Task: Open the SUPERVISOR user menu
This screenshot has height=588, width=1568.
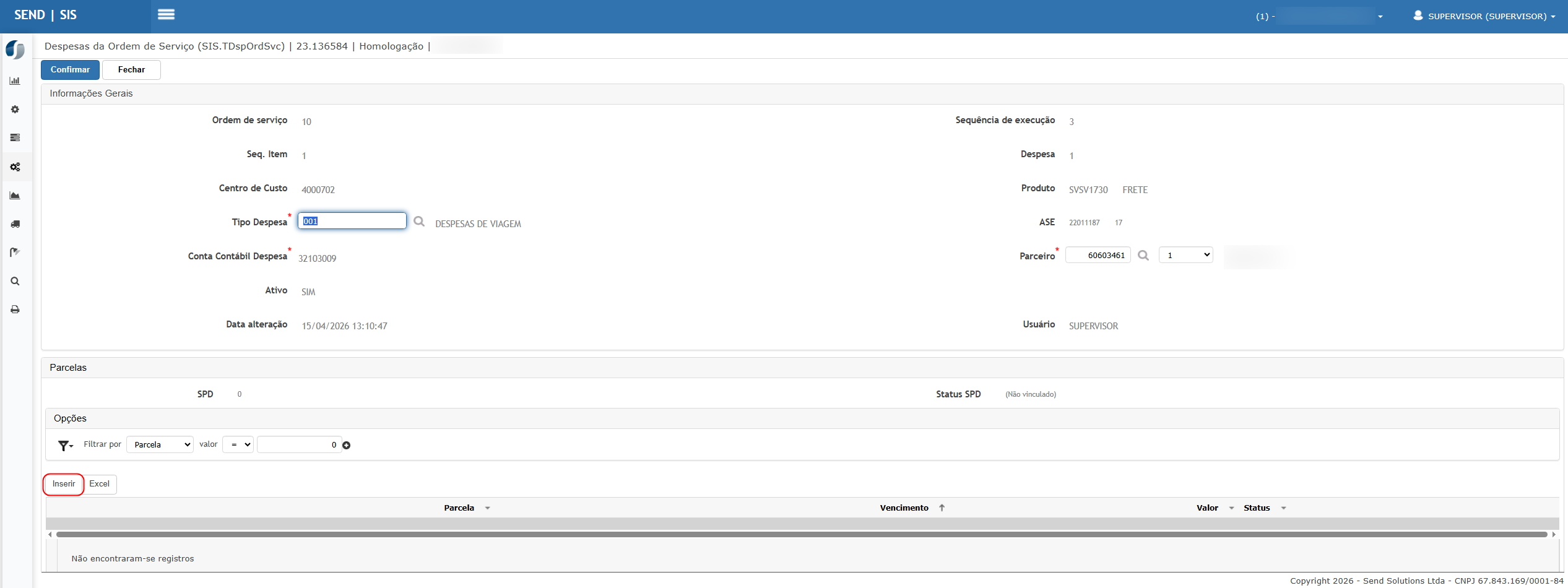Action: 1484,16
